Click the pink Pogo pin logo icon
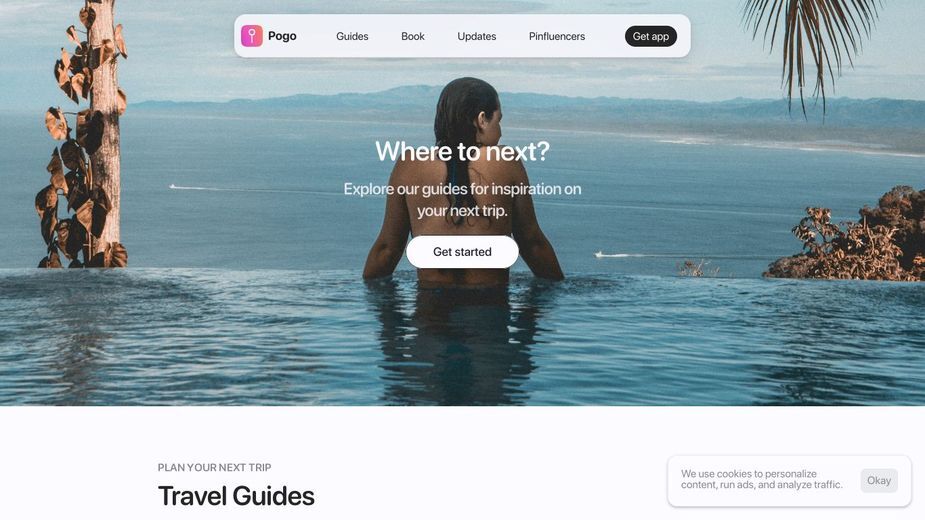The image size is (925, 520). [251, 36]
